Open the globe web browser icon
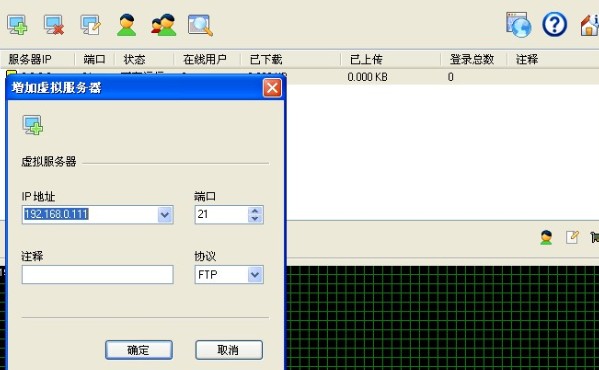Viewport: 599px width, 370px height. [x=519, y=25]
